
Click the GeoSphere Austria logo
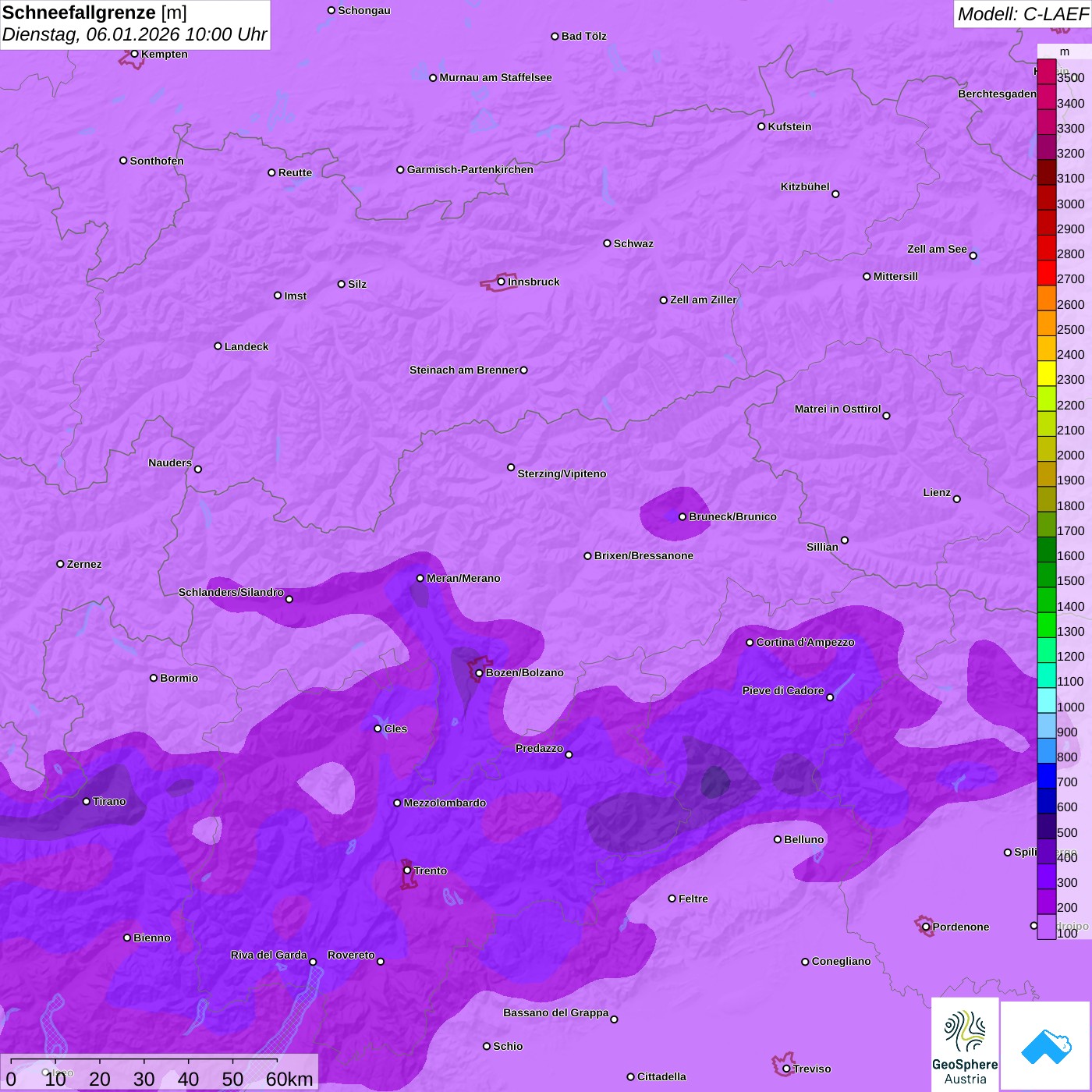point(965,1045)
